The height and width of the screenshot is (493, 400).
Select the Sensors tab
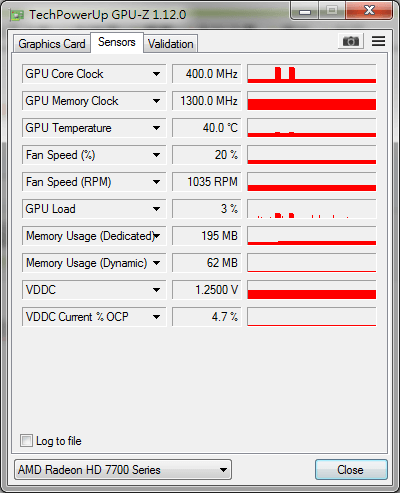point(117,42)
